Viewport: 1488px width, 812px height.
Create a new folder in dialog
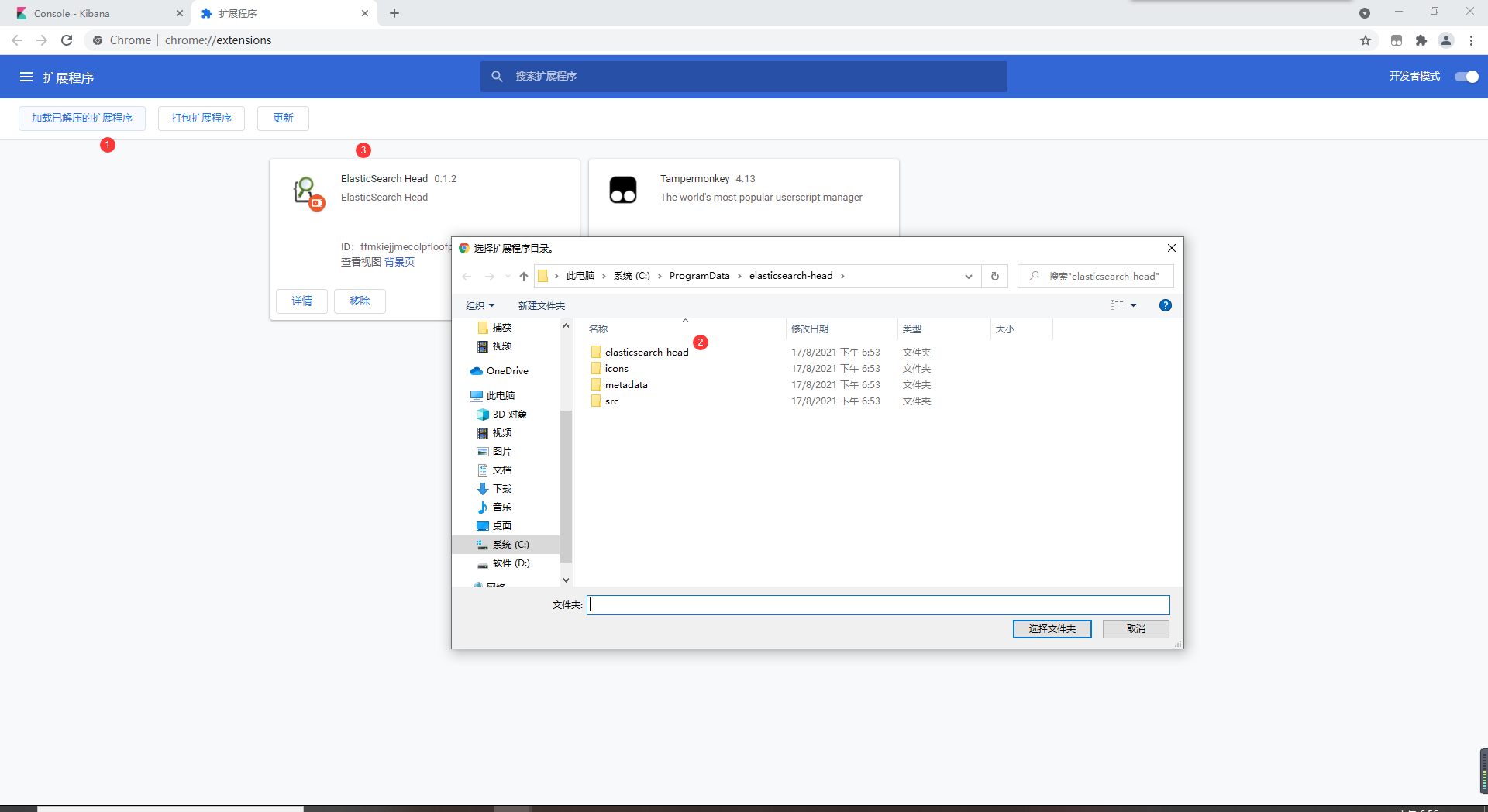[542, 306]
